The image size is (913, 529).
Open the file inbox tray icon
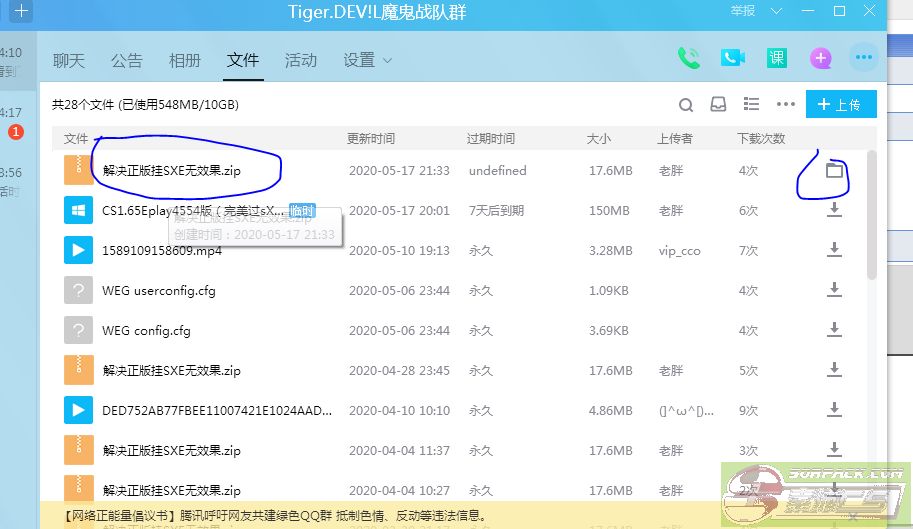click(718, 105)
